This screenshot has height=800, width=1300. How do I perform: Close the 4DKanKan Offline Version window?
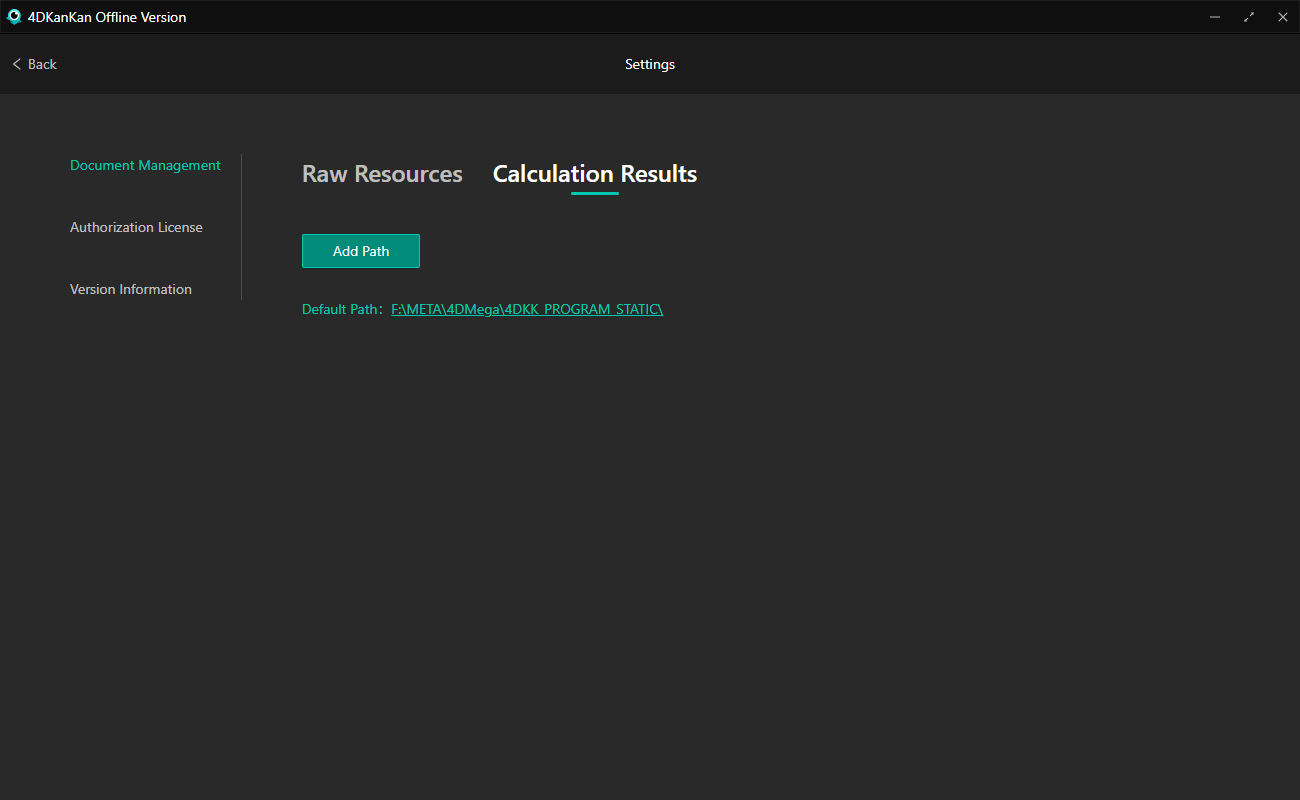click(1282, 17)
